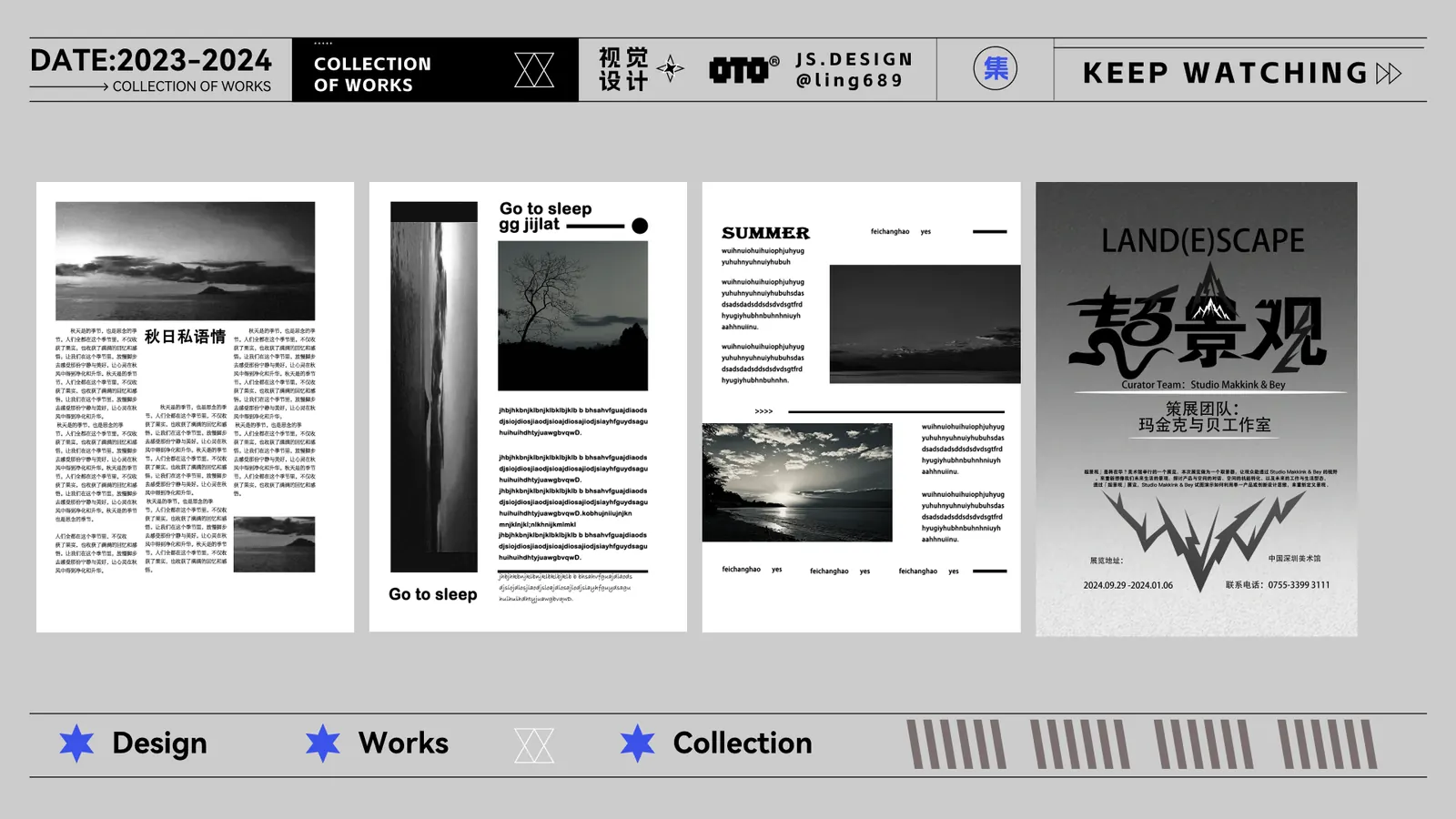Click the blue star next to Collection
Screen dimensions: 1456x819
[637, 743]
